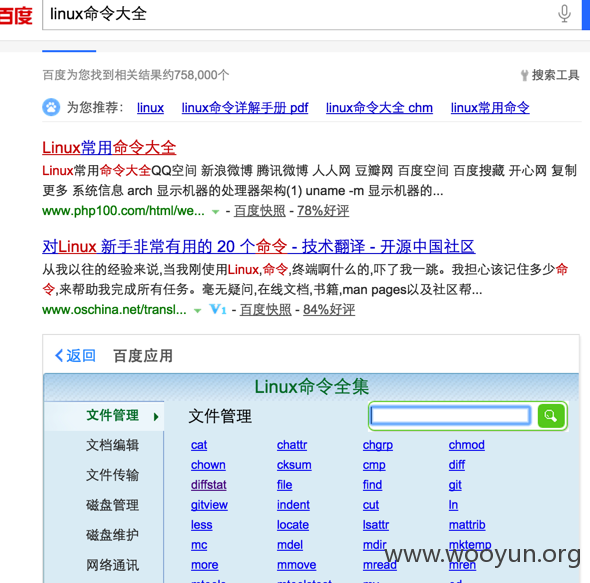Open 百度快照 for oschina result
Image resolution: width=590 pixels, height=583 pixels.
[266, 310]
